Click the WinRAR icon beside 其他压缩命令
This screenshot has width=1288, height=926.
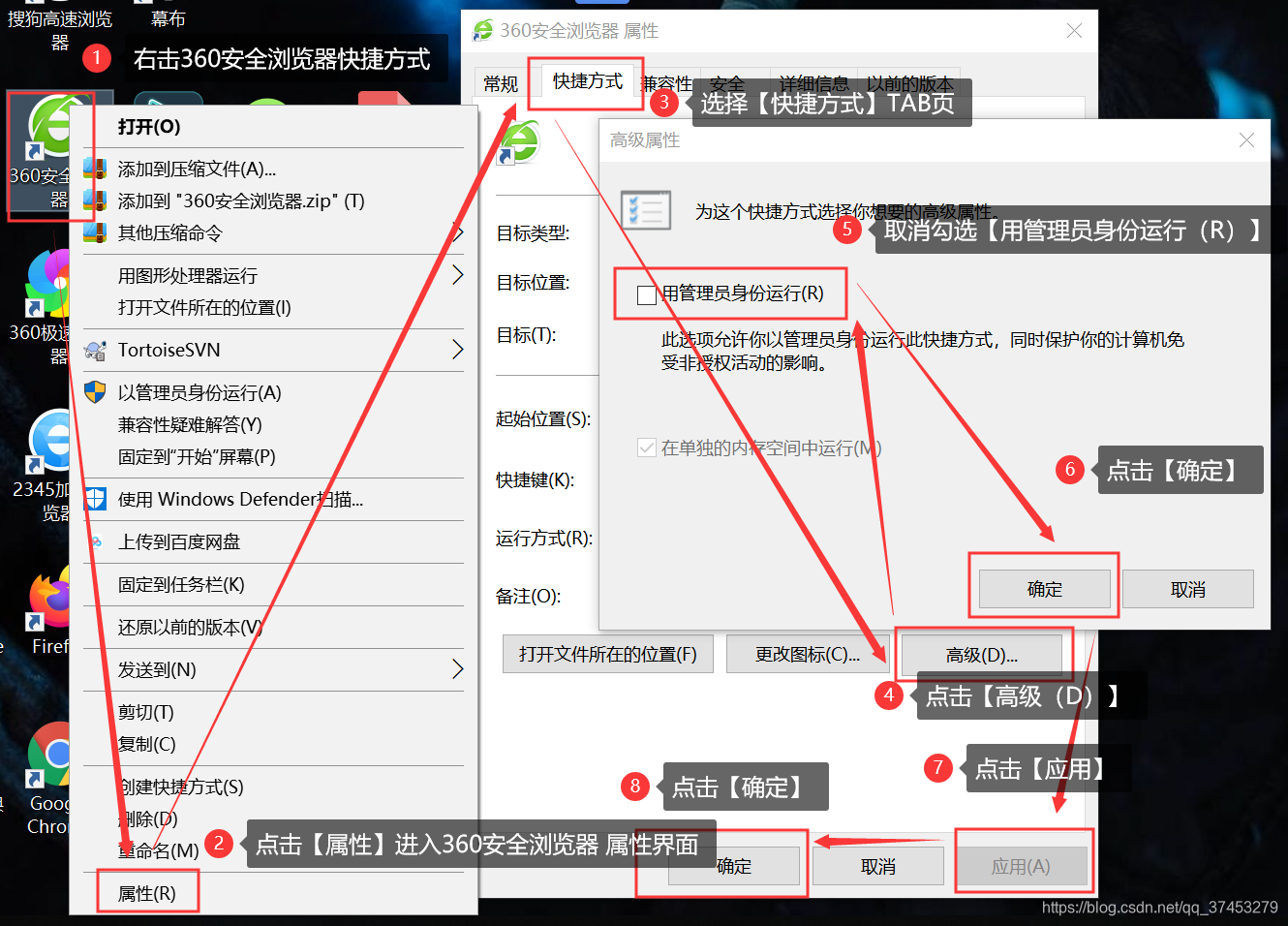click(x=95, y=232)
